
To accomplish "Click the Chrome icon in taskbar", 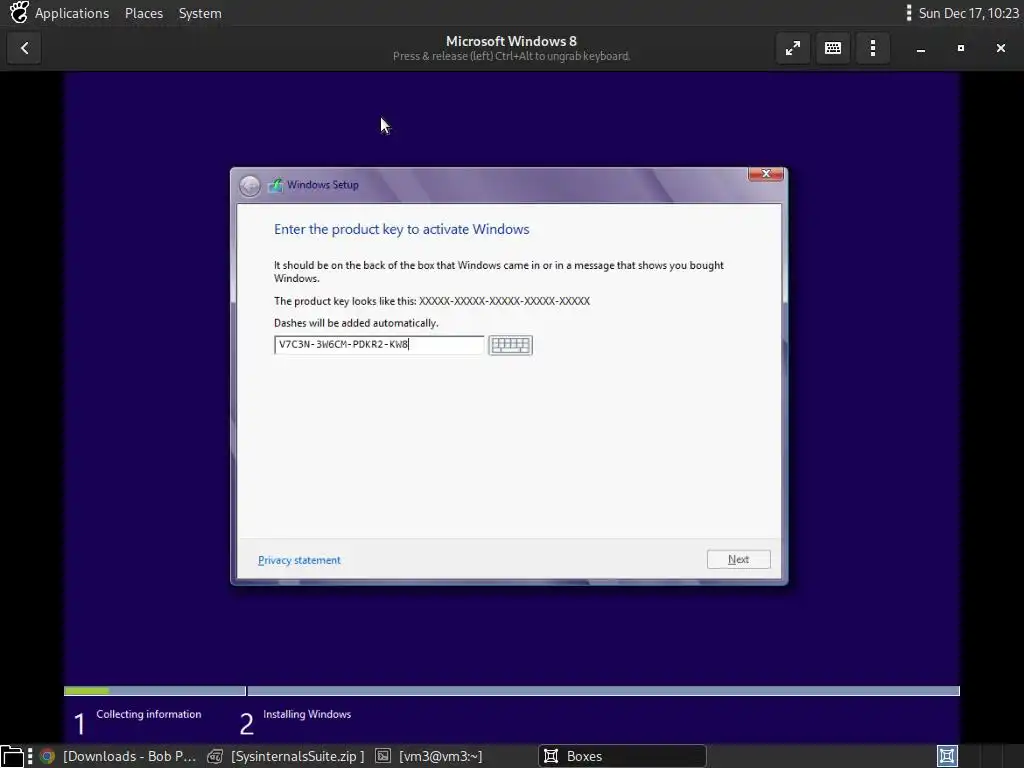I will [47, 756].
